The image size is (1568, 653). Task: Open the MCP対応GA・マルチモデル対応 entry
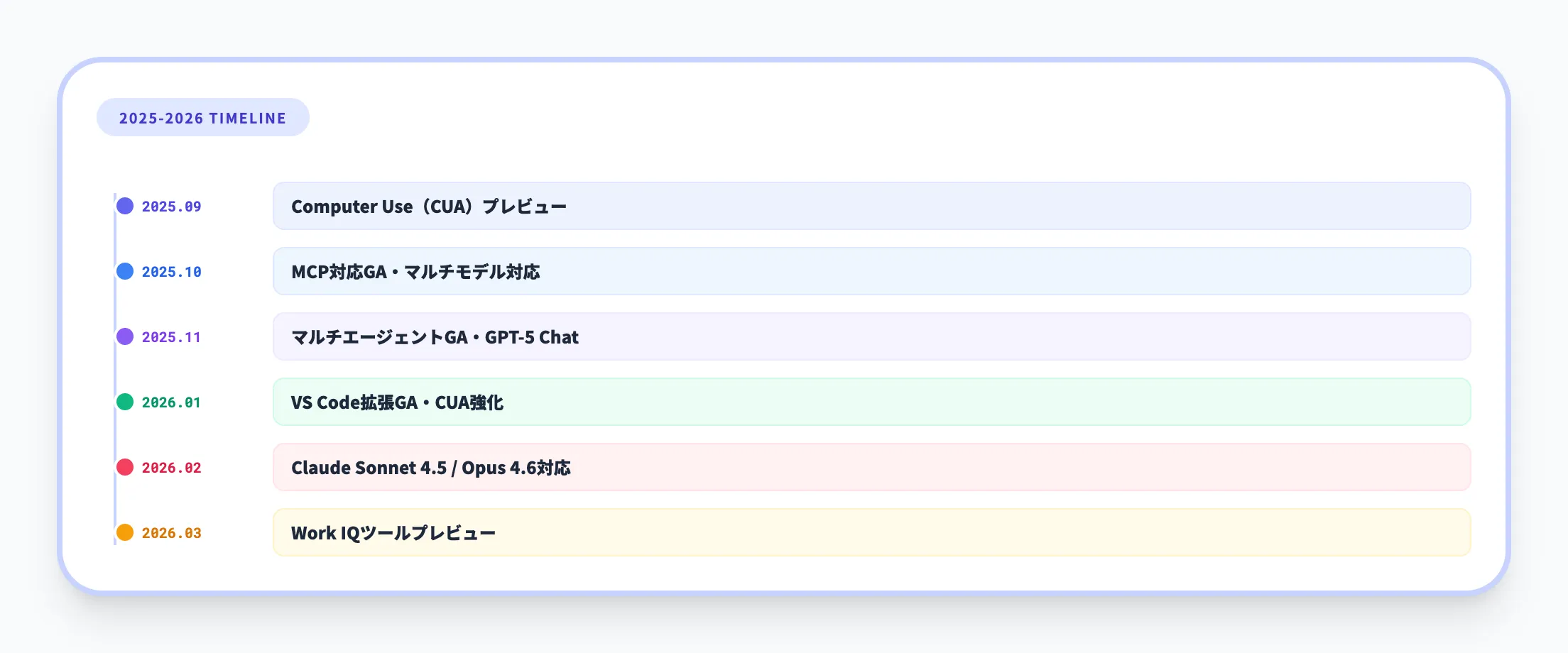pyautogui.click(x=871, y=271)
